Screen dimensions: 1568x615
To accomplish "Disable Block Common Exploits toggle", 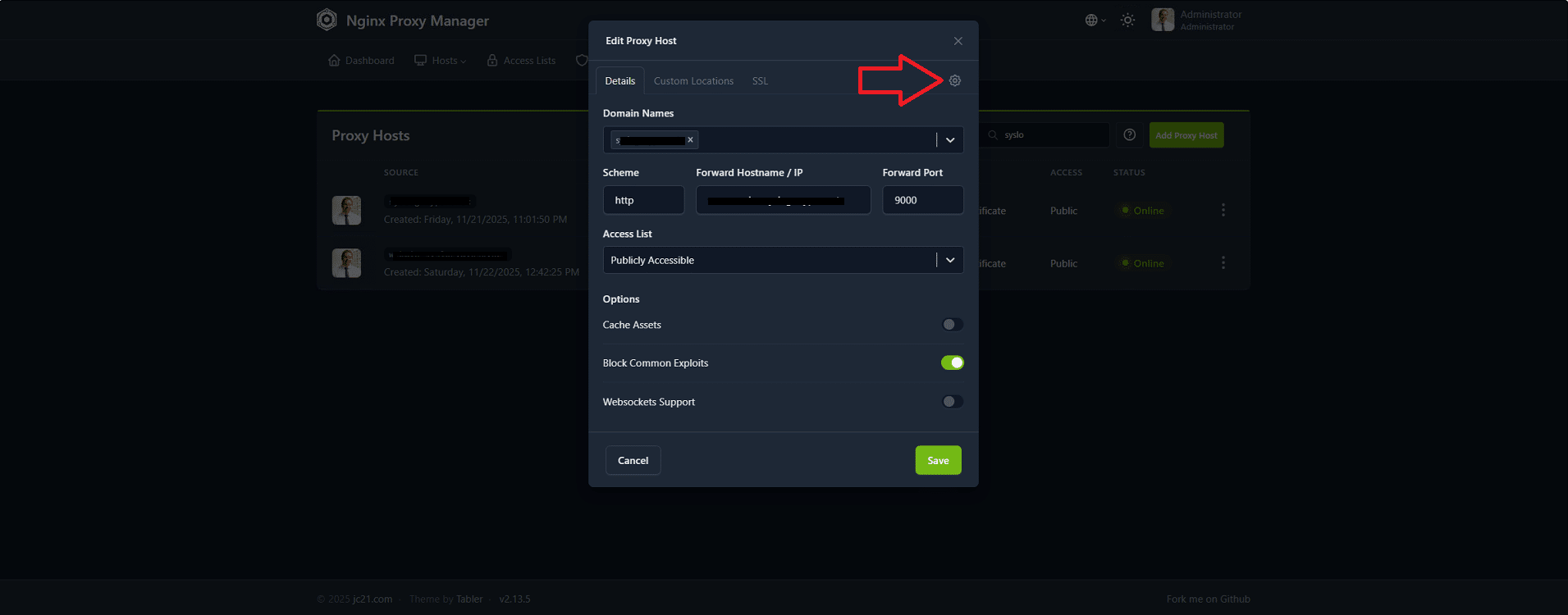I will click(952, 363).
